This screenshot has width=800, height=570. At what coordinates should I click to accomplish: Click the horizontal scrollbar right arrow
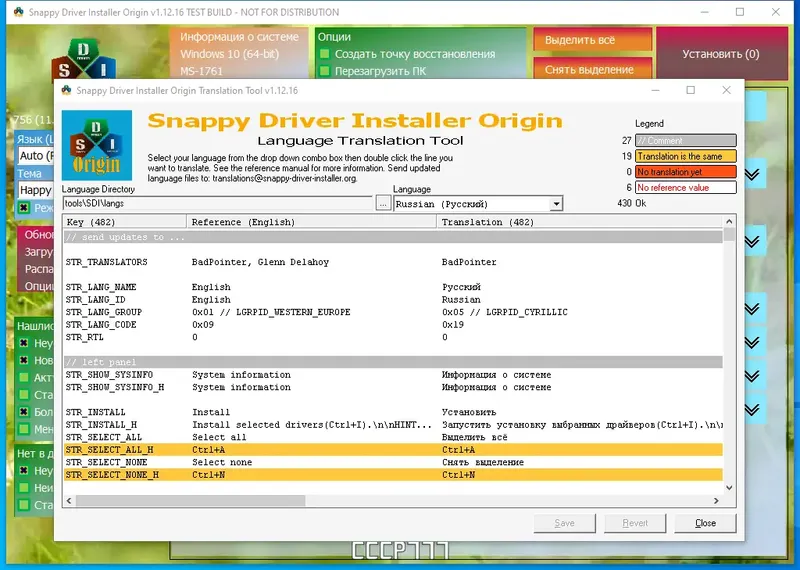[x=716, y=501]
